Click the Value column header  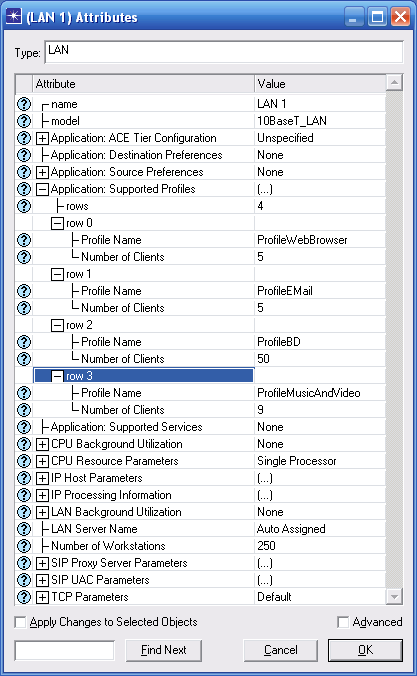click(x=320, y=84)
